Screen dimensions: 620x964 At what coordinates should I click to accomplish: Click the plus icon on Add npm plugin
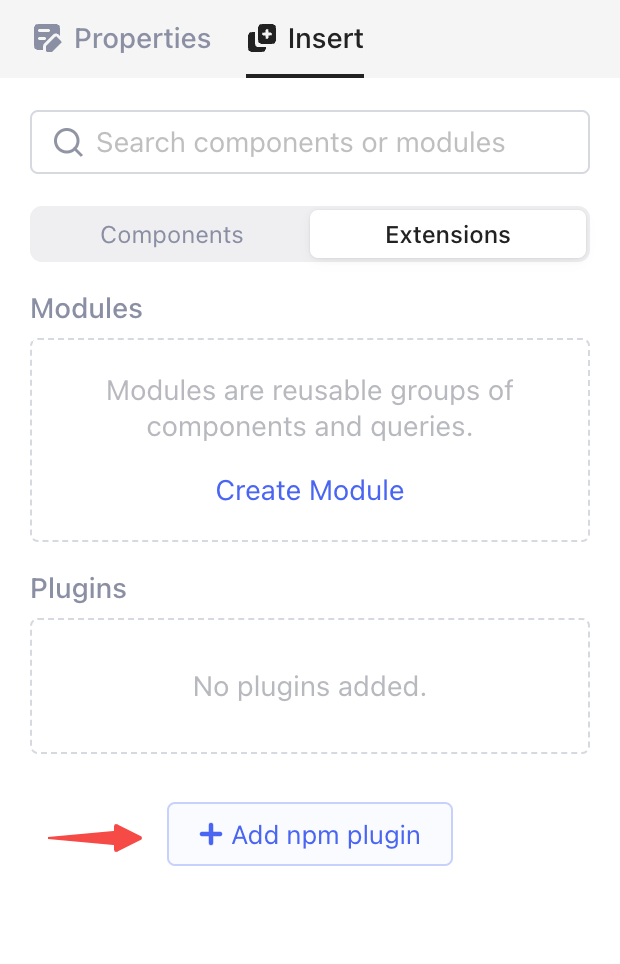coord(210,834)
